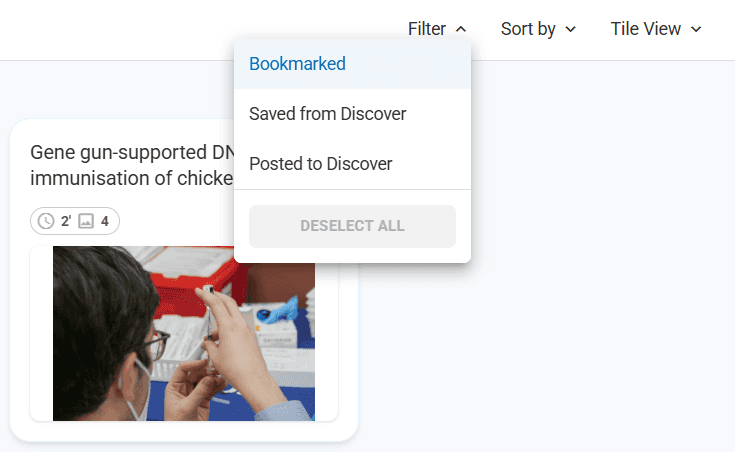Click the vaccine vial article thumbnail
The width and height of the screenshot is (735, 452).
coord(183,333)
